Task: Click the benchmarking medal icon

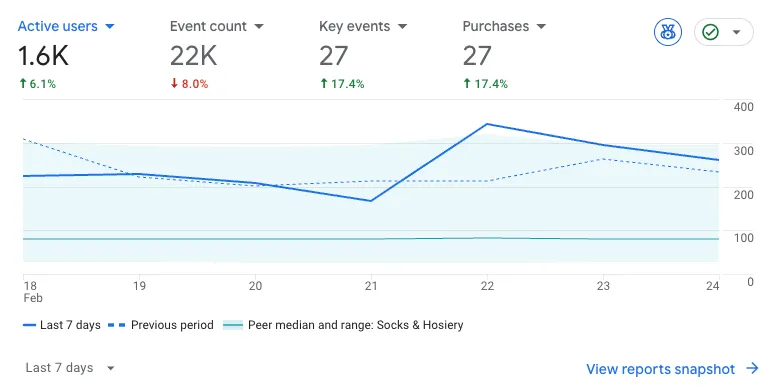Action: pyautogui.click(x=668, y=33)
